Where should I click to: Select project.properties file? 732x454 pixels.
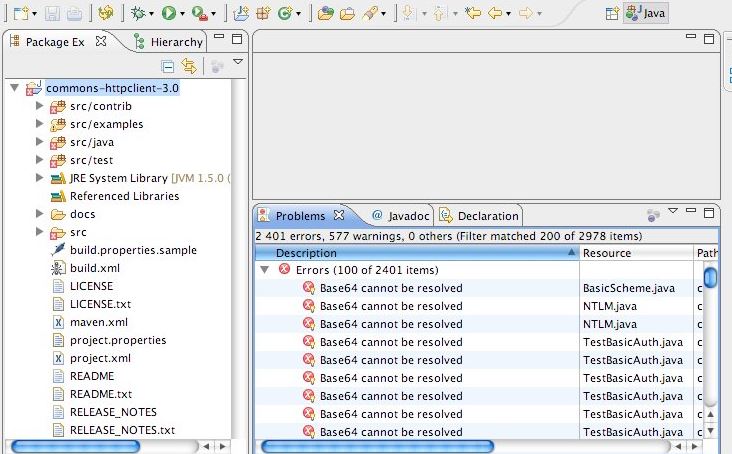pos(118,340)
